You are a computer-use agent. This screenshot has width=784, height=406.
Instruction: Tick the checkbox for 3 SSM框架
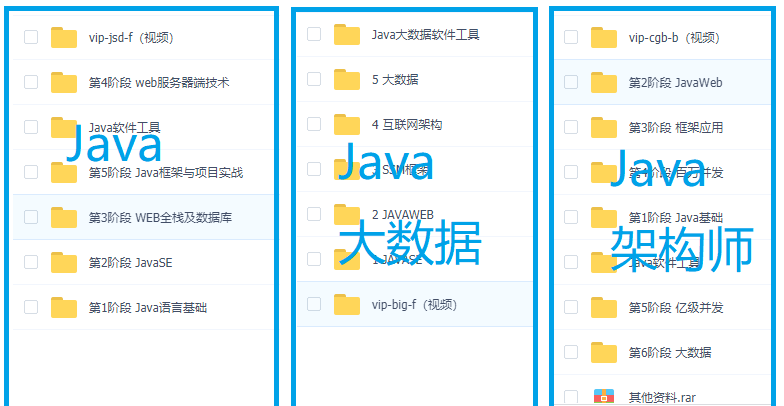pyautogui.click(x=314, y=169)
